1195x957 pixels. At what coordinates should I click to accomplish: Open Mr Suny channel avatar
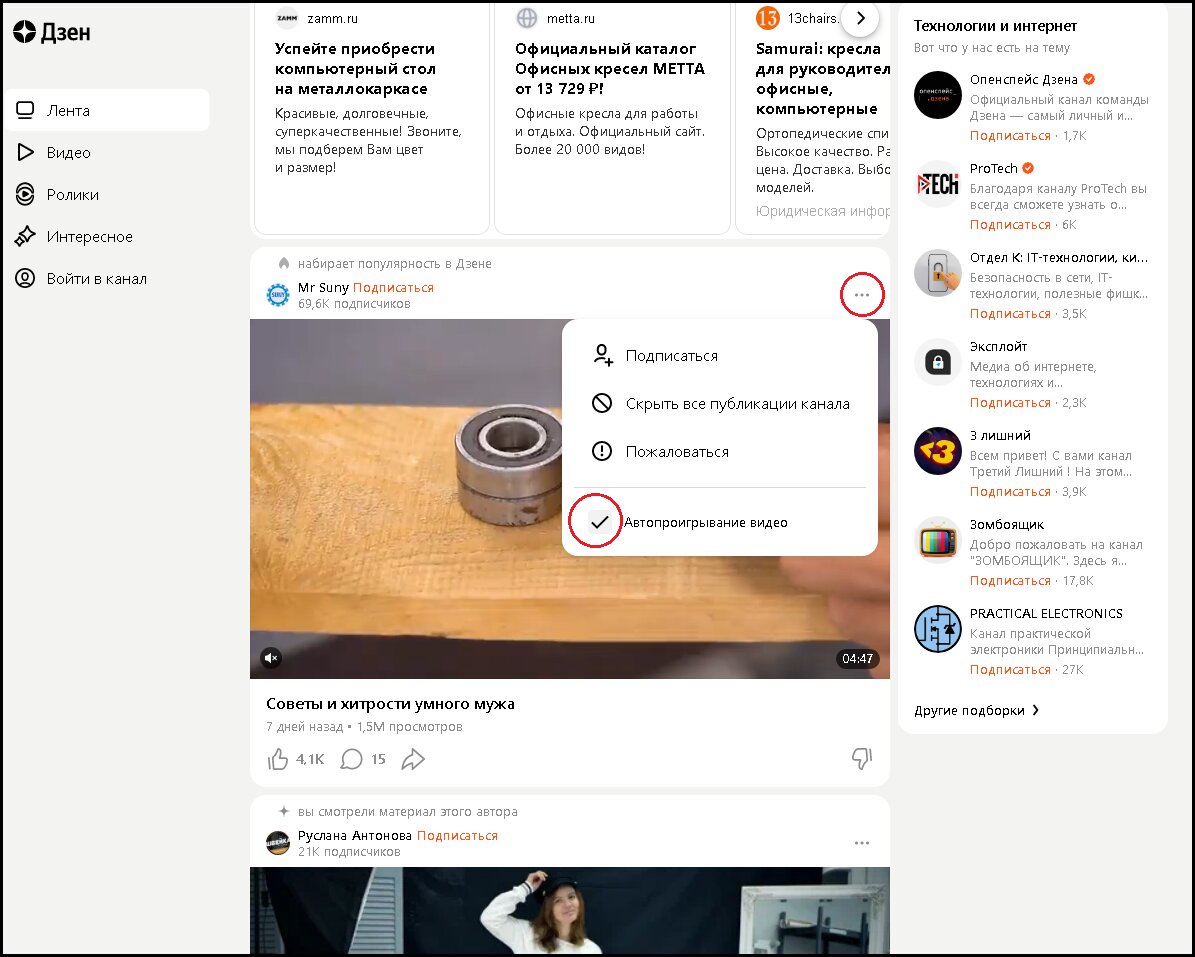pyautogui.click(x=278, y=295)
